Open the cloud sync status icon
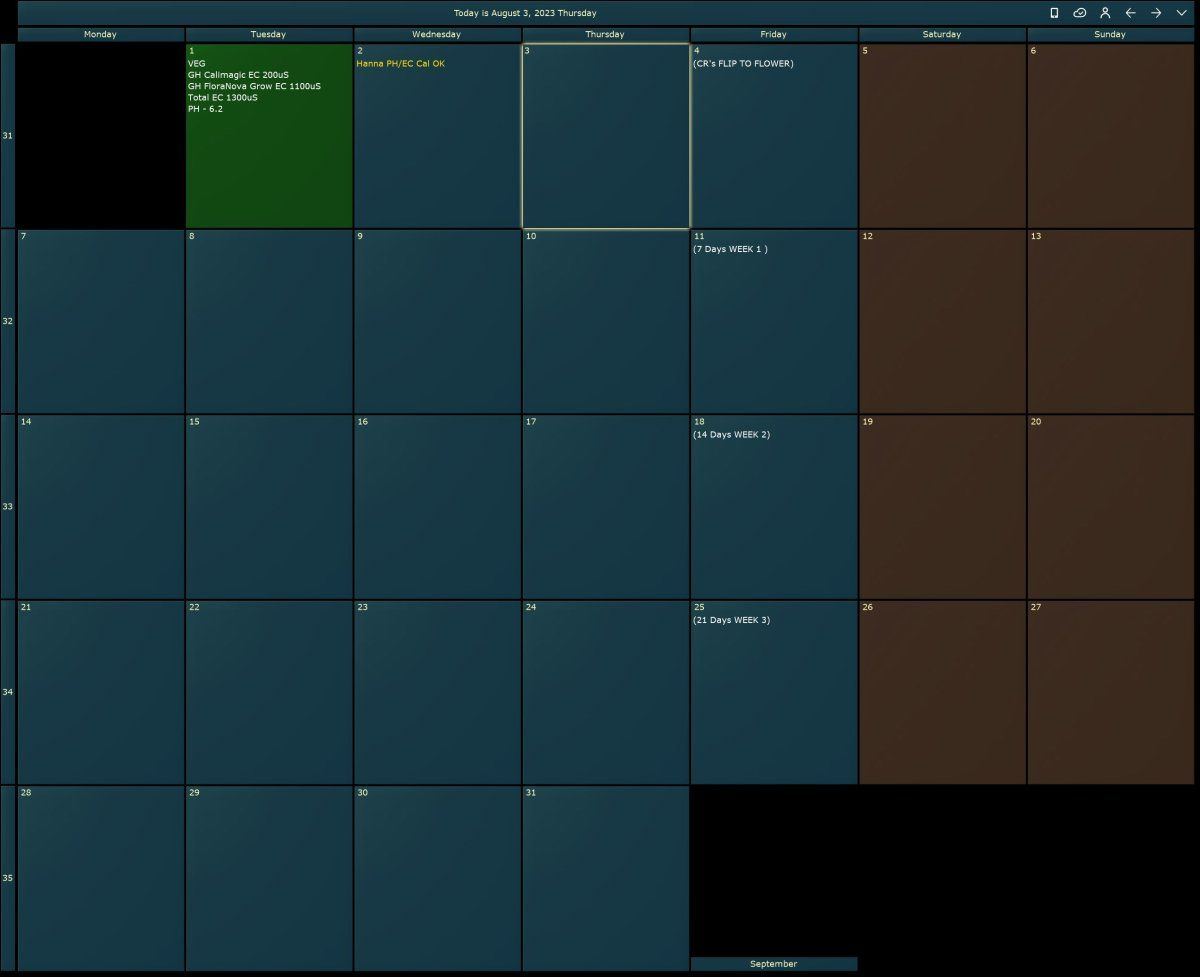The height and width of the screenshot is (977, 1200). tap(1080, 13)
